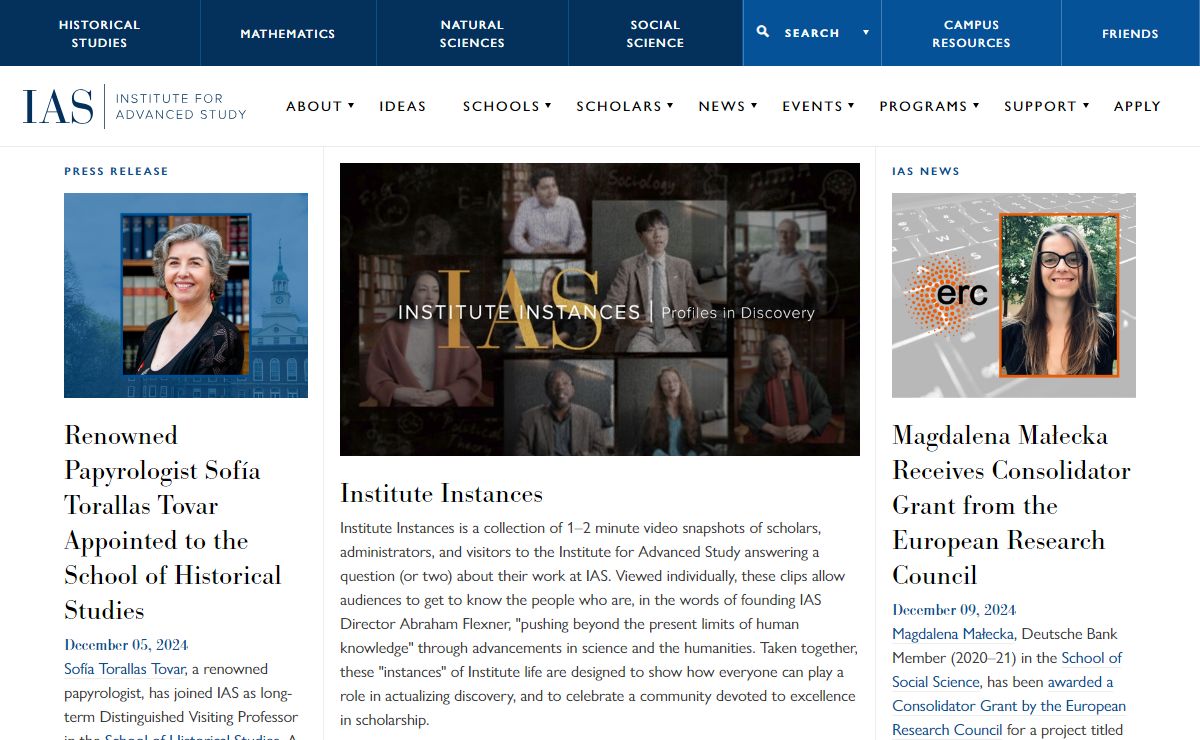Screen dimensions: 1200x740
Task: Go to Campus Resources
Action: [971, 33]
